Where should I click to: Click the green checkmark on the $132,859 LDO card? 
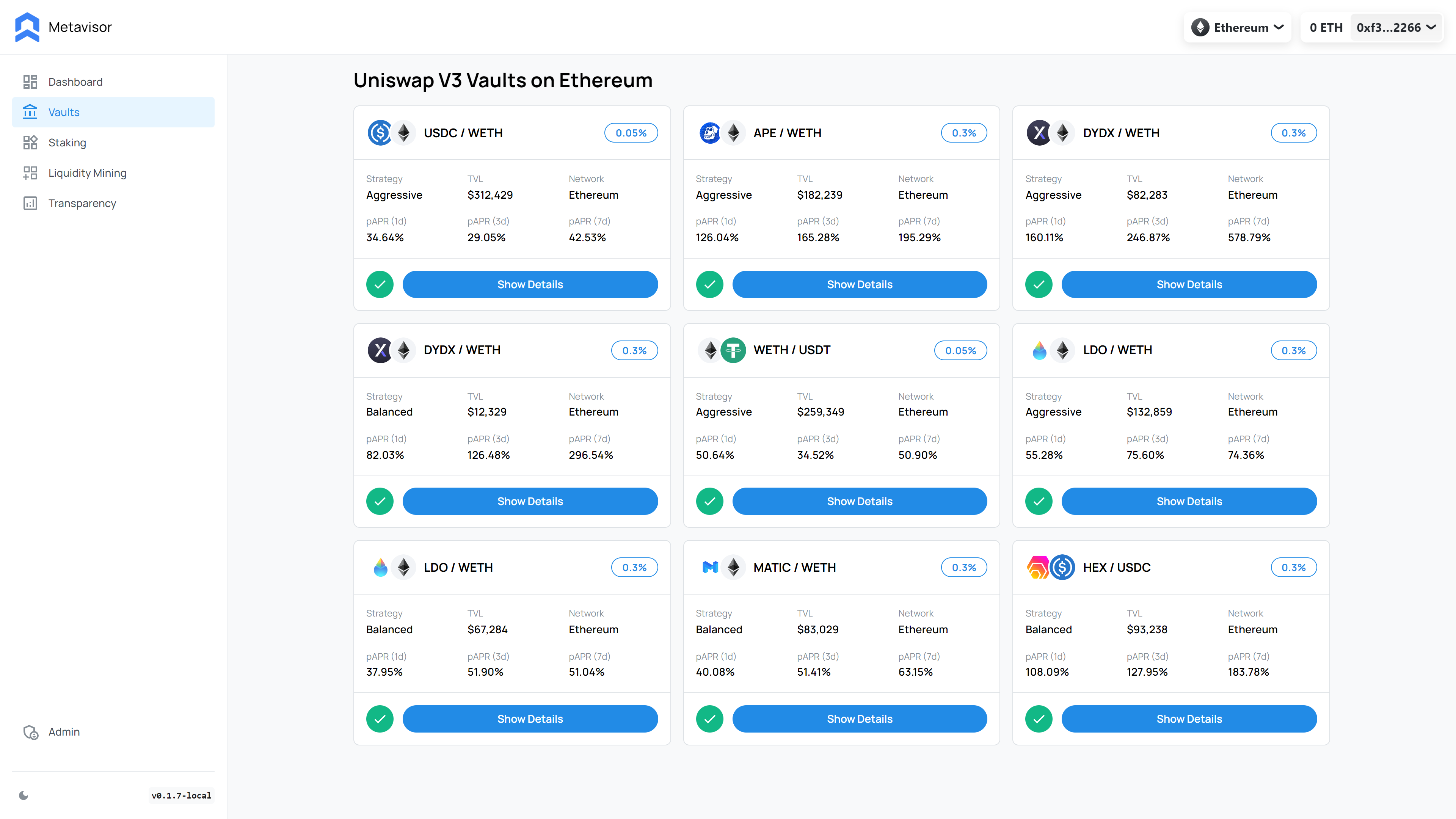coord(1039,501)
